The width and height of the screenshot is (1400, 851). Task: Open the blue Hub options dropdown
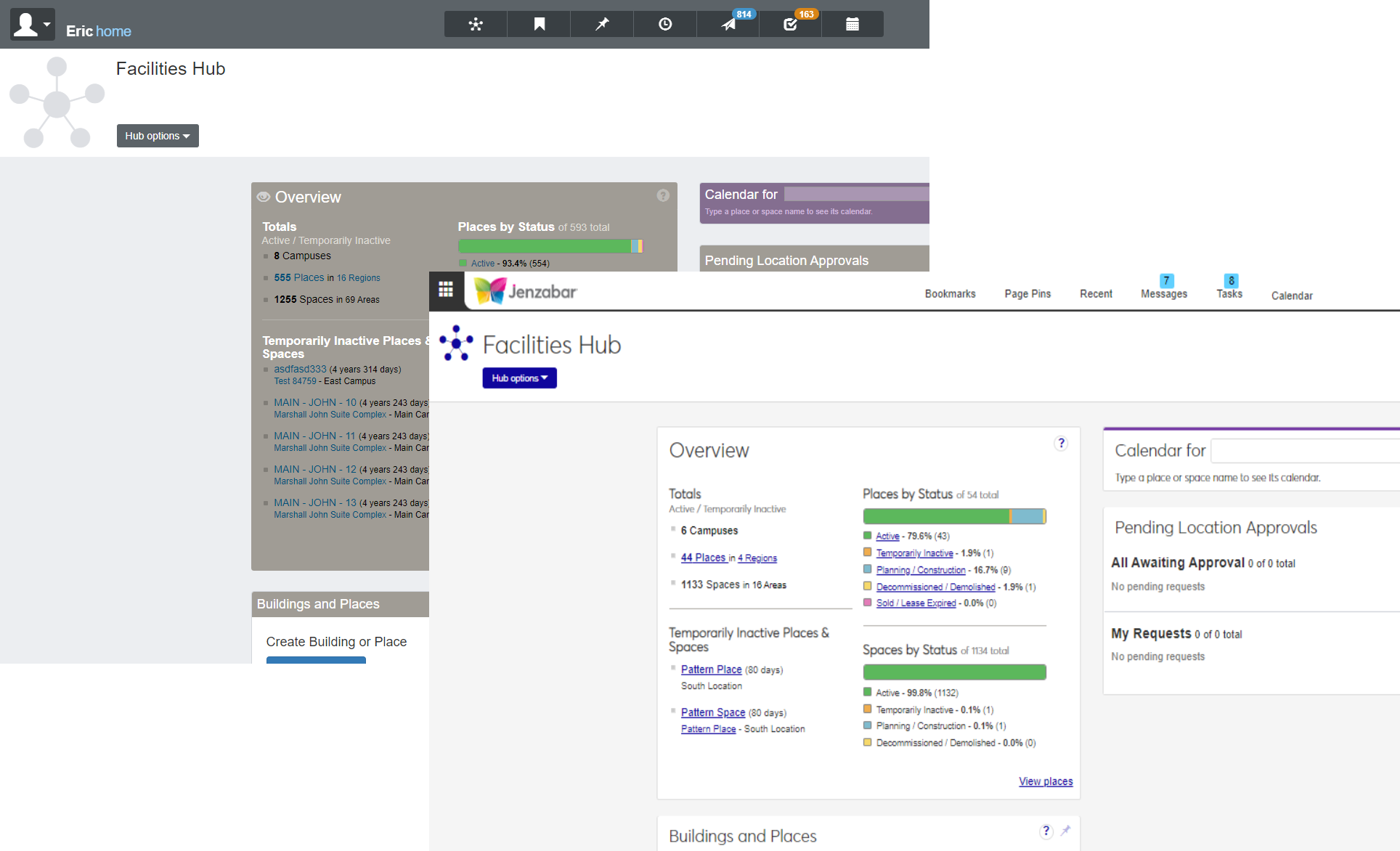click(519, 378)
